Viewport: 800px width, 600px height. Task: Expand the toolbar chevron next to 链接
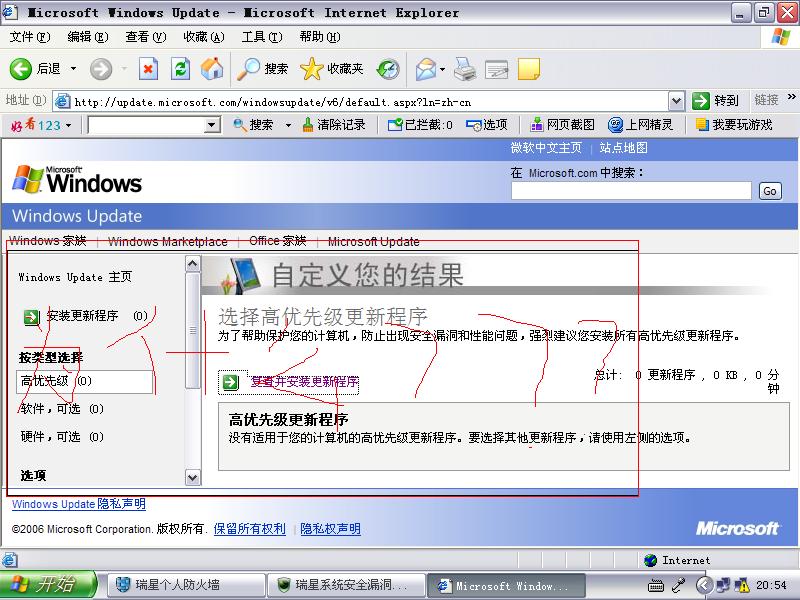click(791, 96)
